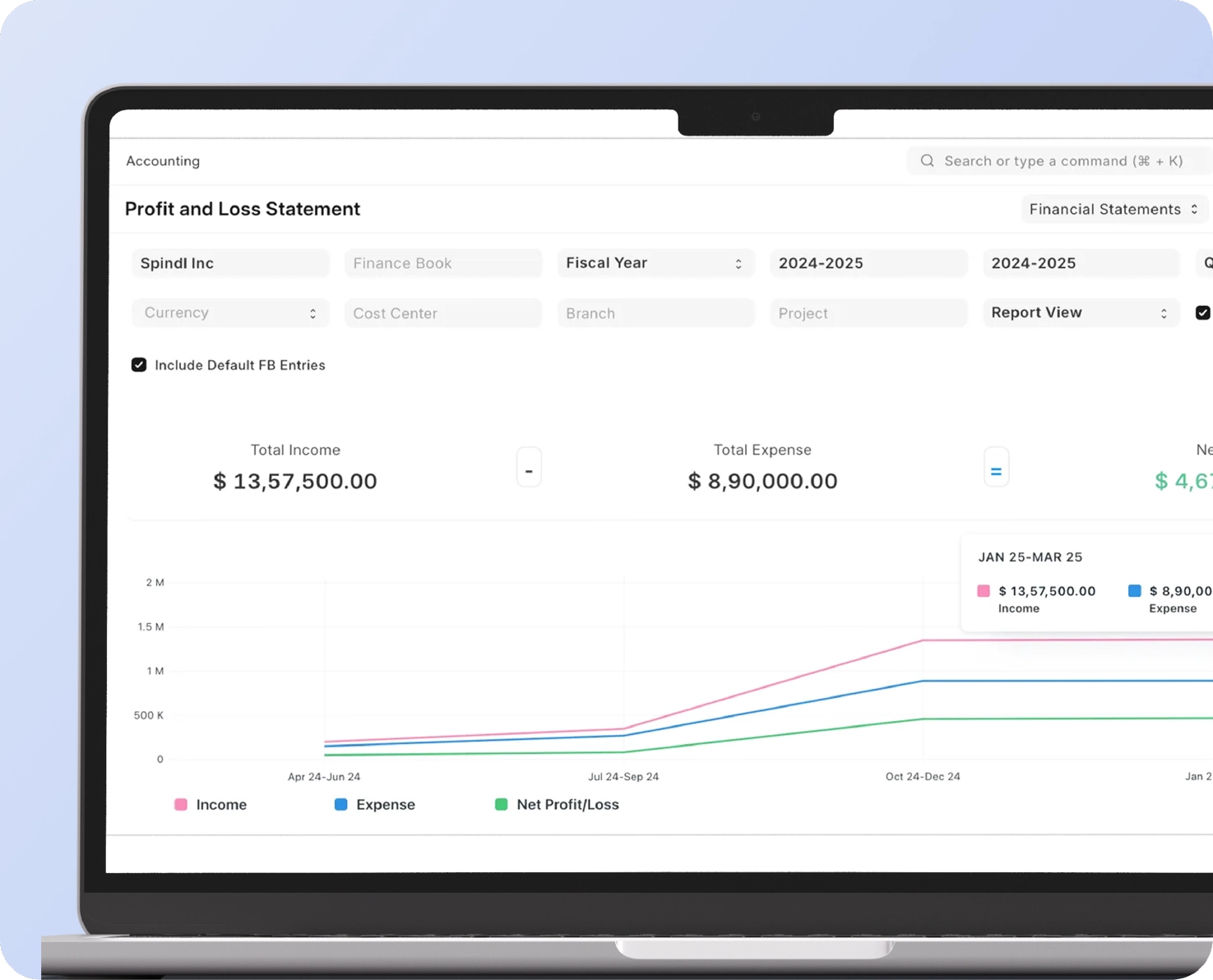Image resolution: width=1213 pixels, height=980 pixels.
Task: Uncheck Include Default FB Entries checkbox
Action: [139, 365]
